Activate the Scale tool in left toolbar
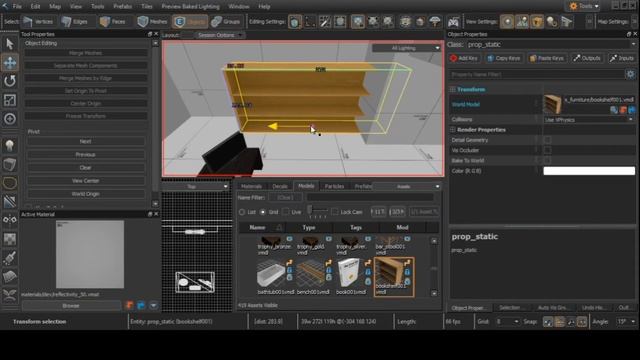Screen dimensions: 640x360 click(10, 100)
